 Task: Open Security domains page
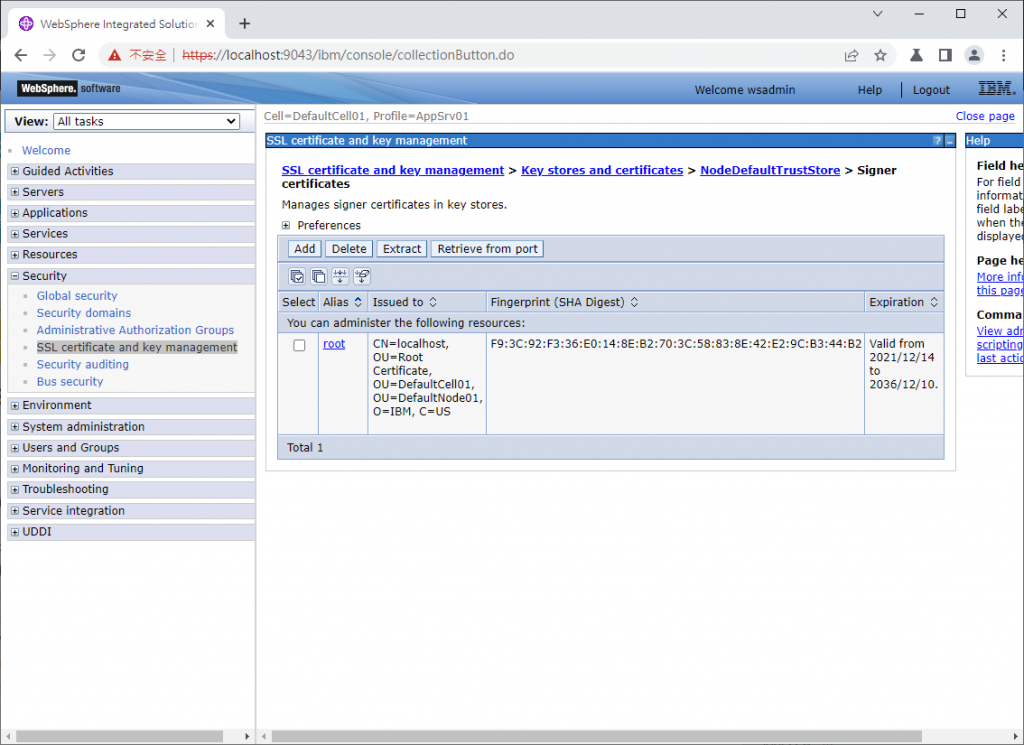(x=84, y=313)
